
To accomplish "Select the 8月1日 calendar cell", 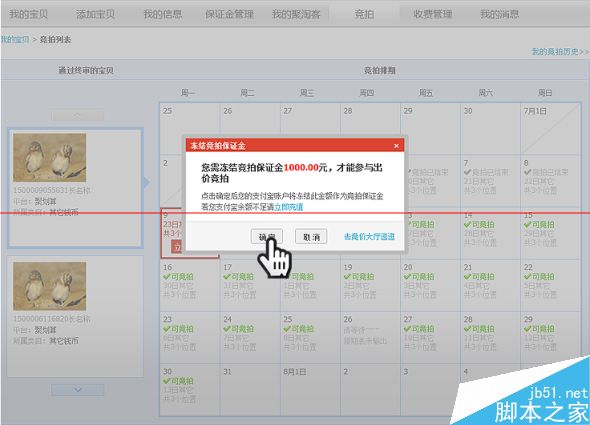I will [x=310, y=390].
